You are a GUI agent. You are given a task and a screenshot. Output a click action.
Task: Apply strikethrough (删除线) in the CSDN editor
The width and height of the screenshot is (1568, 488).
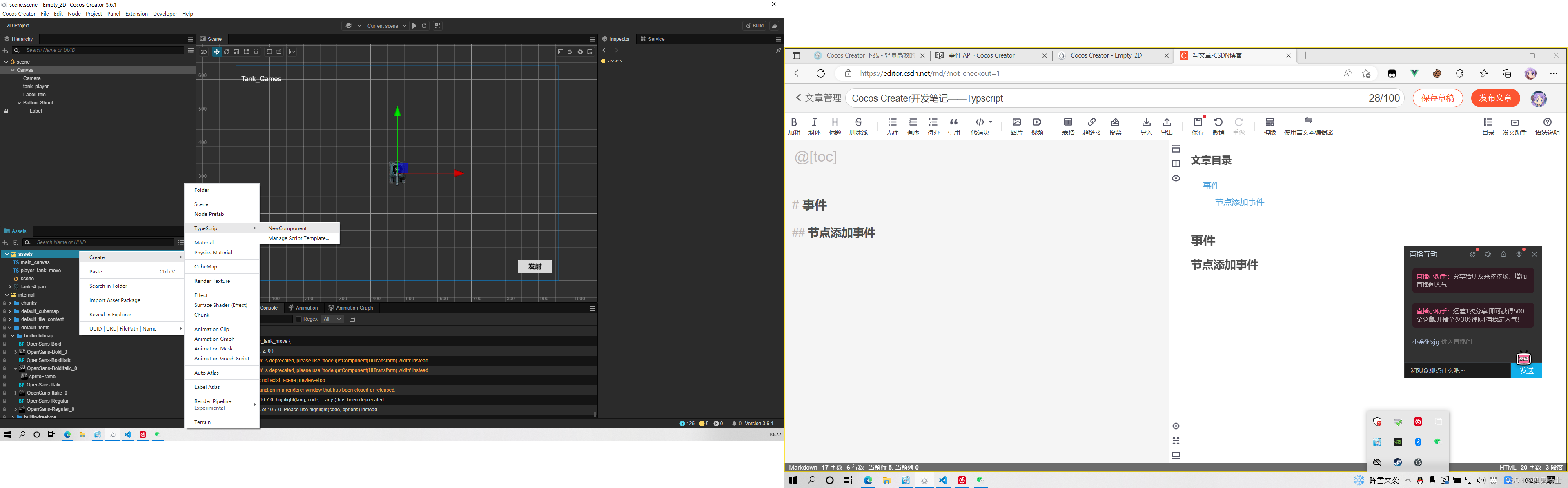click(858, 126)
